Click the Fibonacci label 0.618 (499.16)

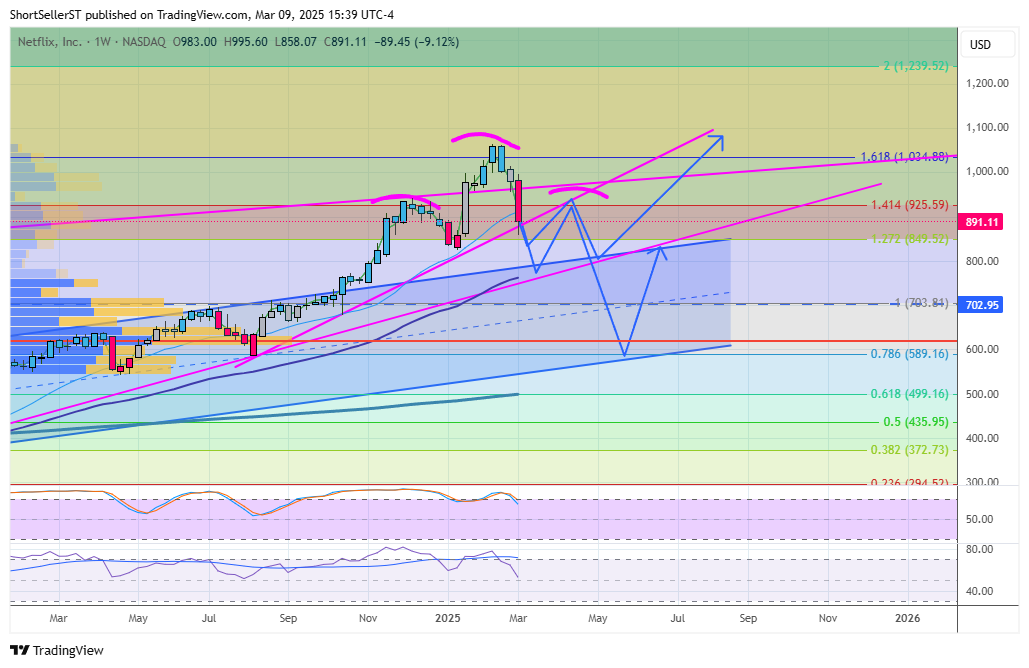(910, 394)
